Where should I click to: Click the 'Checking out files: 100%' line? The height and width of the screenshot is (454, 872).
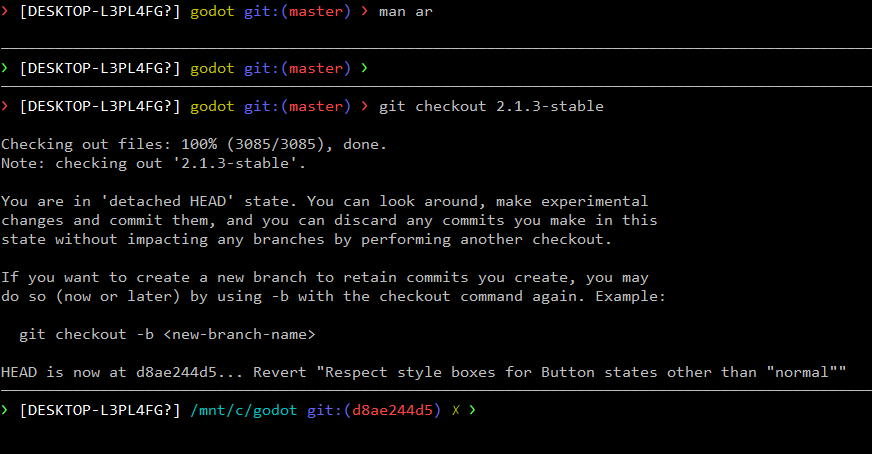194,144
